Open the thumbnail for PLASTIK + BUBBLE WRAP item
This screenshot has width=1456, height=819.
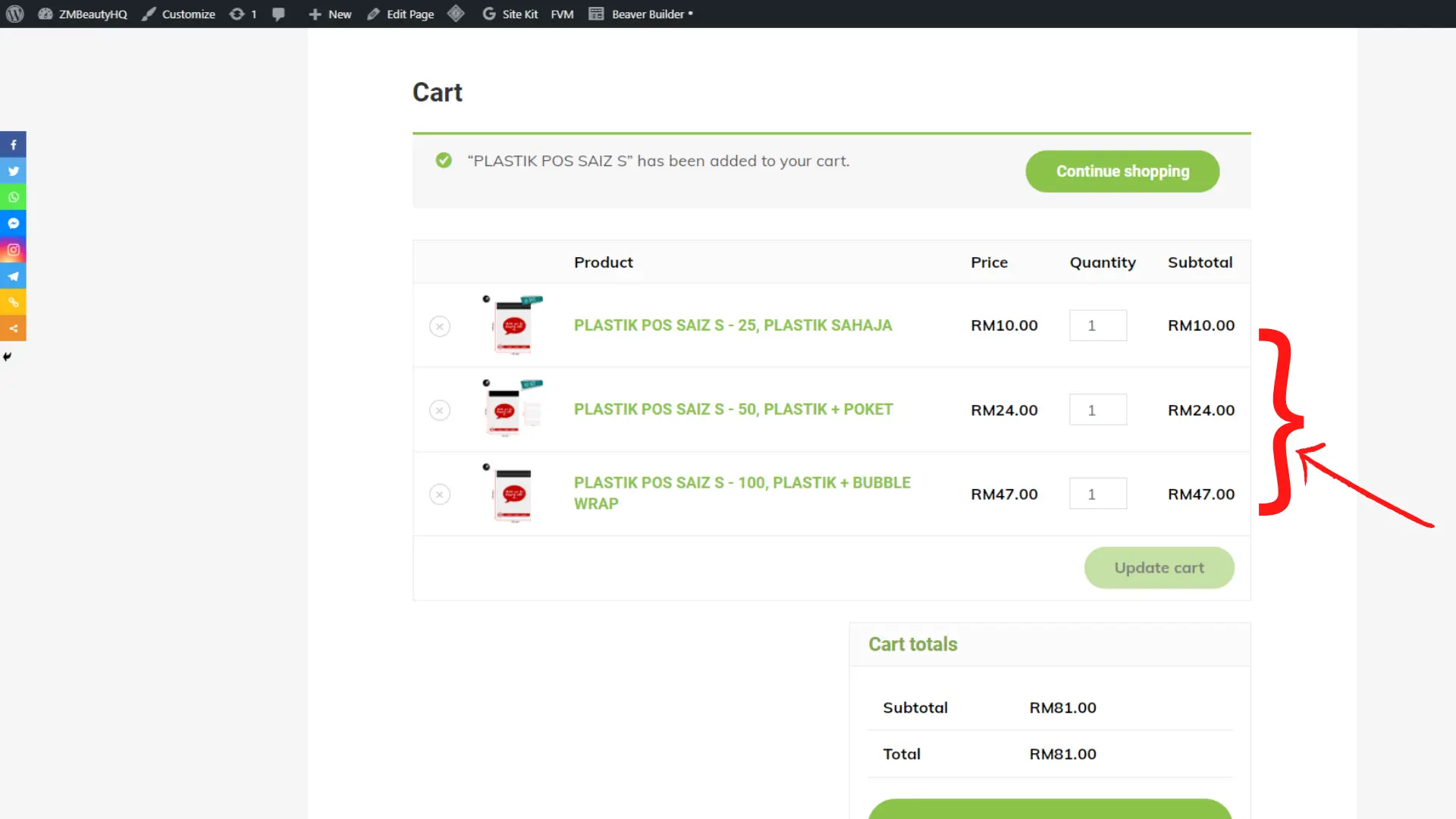(513, 494)
